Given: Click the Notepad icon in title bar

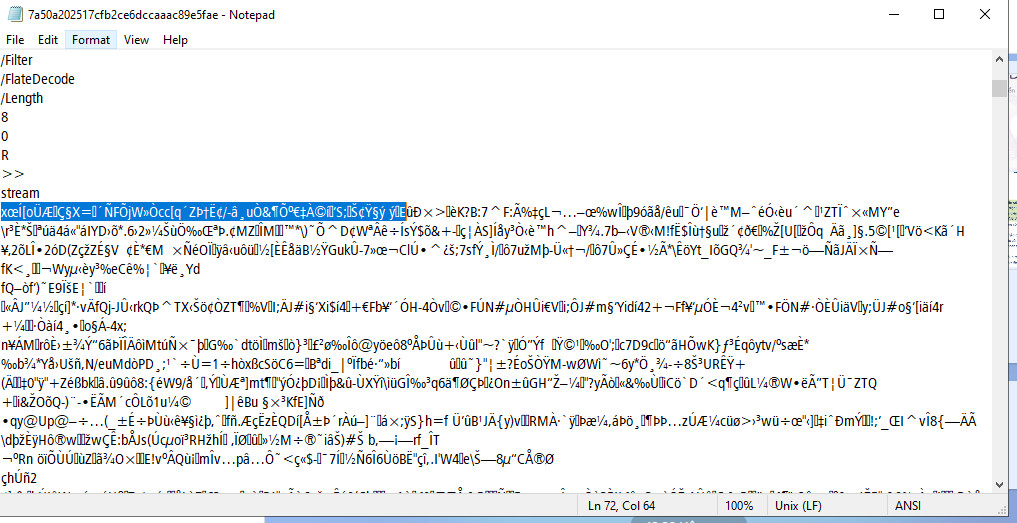Looking at the screenshot, I should pyautogui.click(x=13, y=15).
